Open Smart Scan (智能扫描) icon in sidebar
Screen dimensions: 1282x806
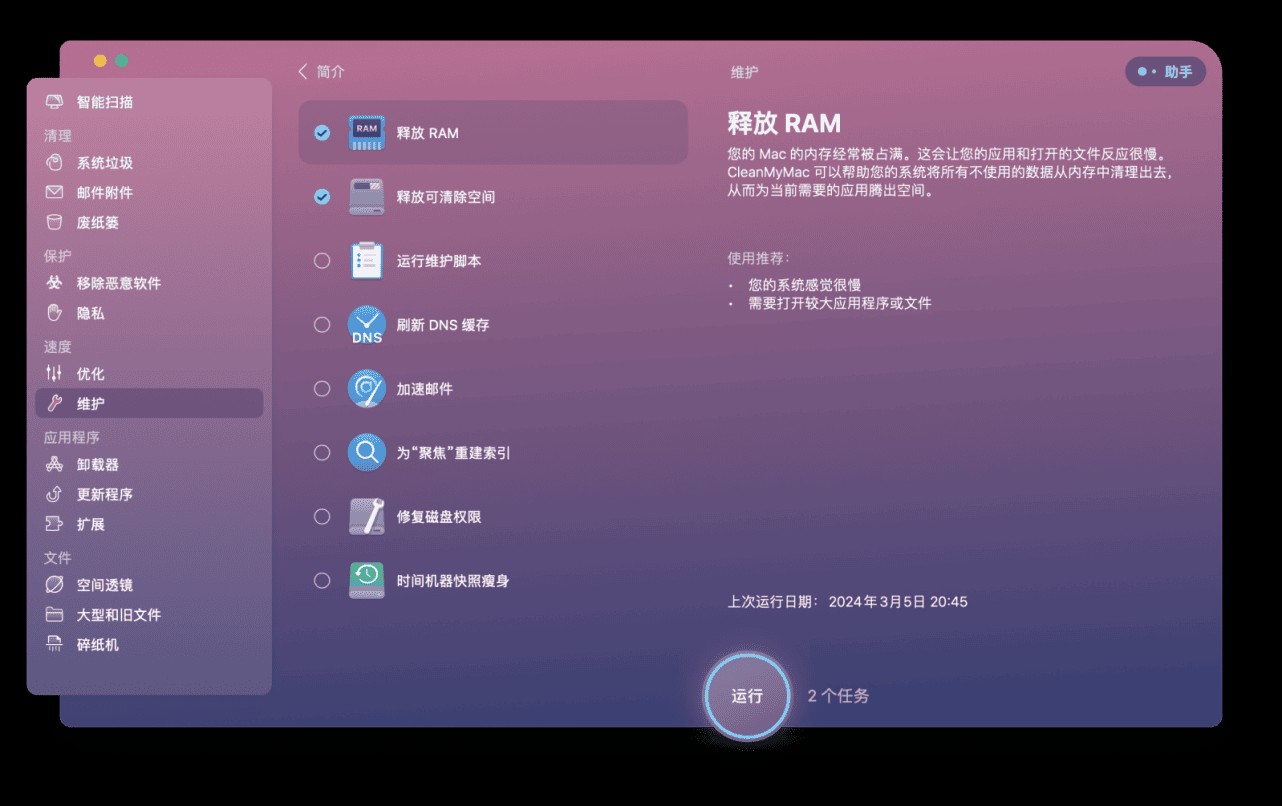[x=55, y=102]
